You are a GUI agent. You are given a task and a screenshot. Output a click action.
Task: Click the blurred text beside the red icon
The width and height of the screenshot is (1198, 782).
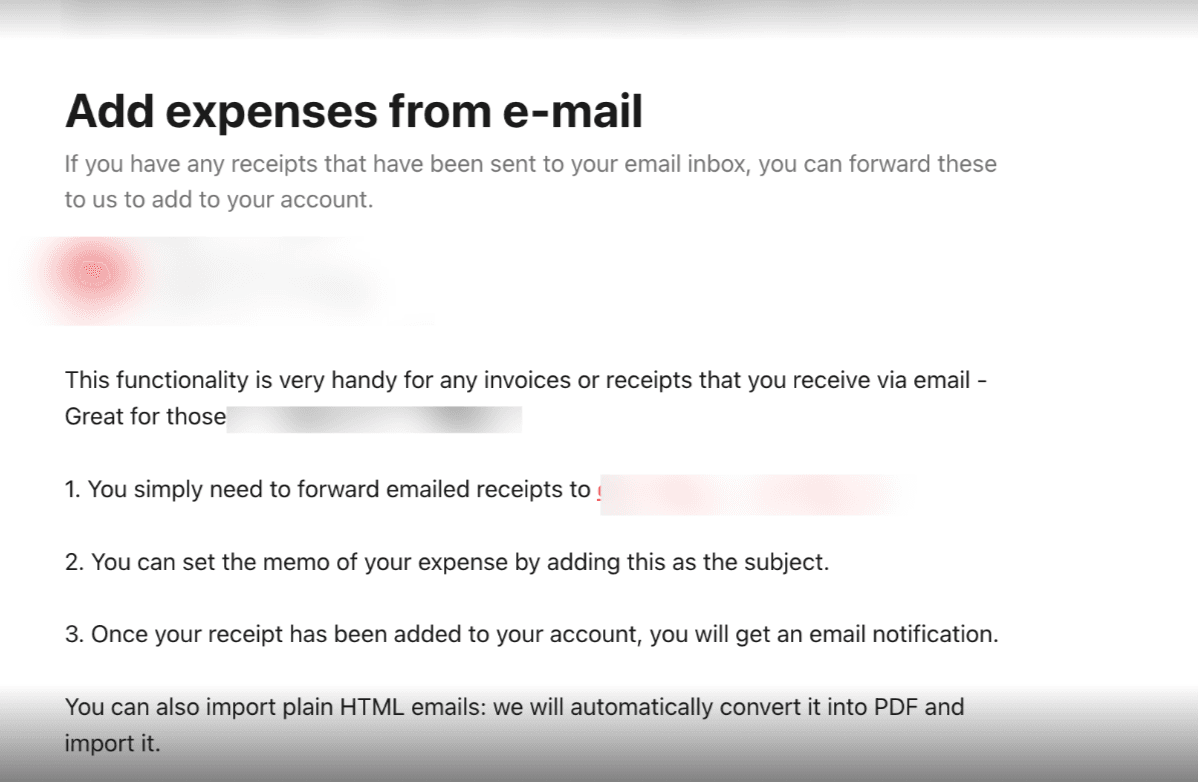(260, 278)
